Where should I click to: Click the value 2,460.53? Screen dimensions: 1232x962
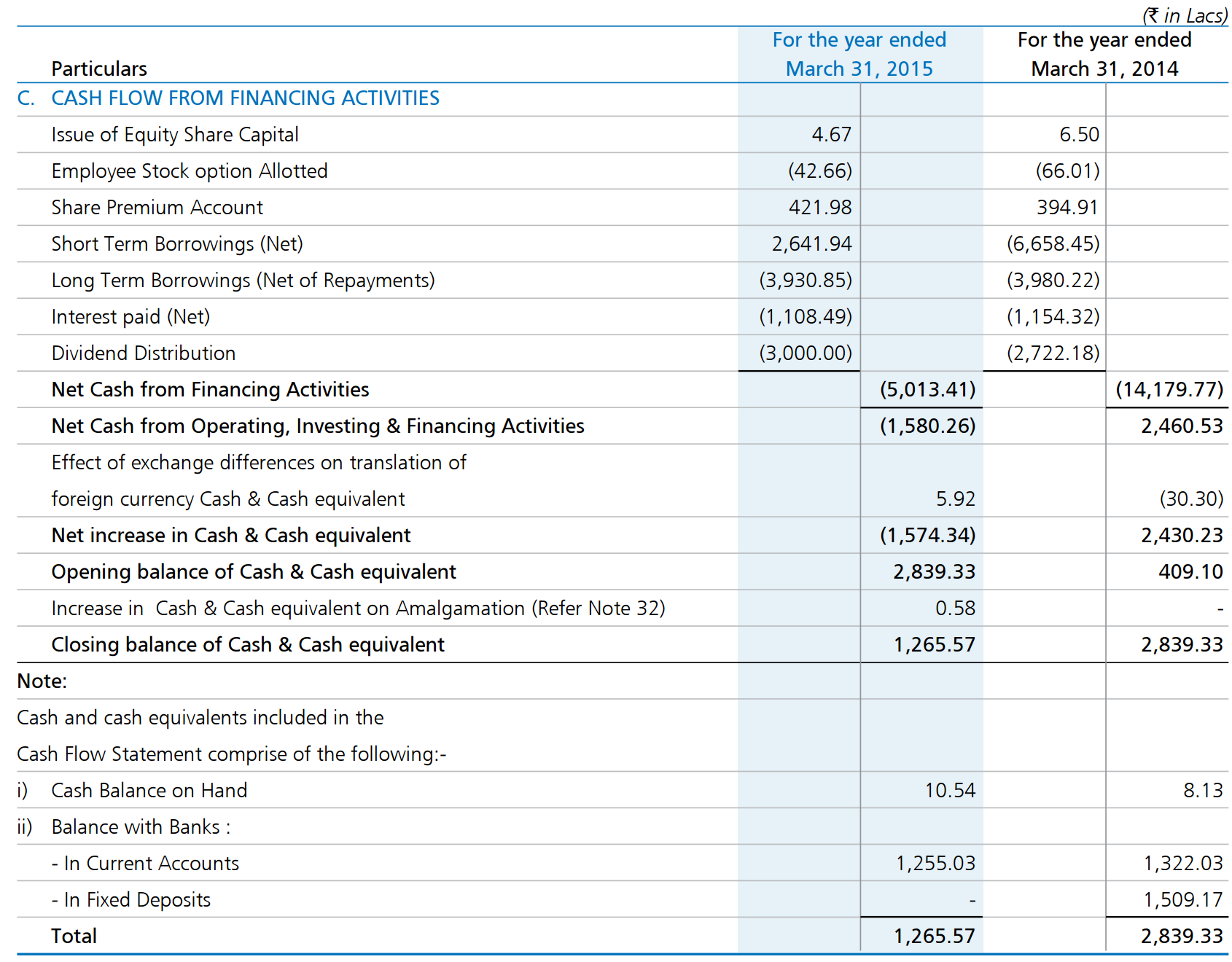point(1182,426)
